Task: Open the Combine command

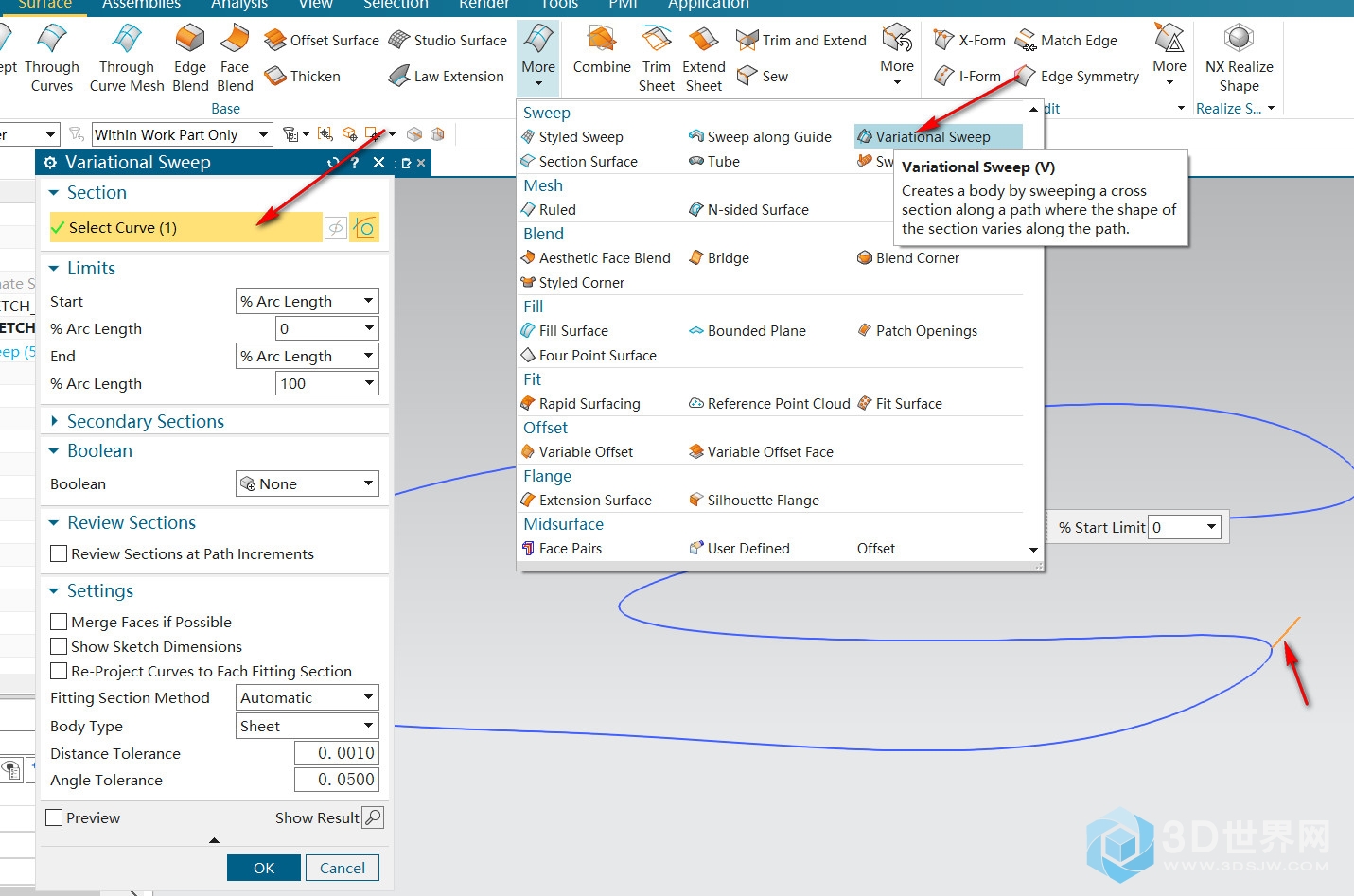Action: click(x=602, y=51)
